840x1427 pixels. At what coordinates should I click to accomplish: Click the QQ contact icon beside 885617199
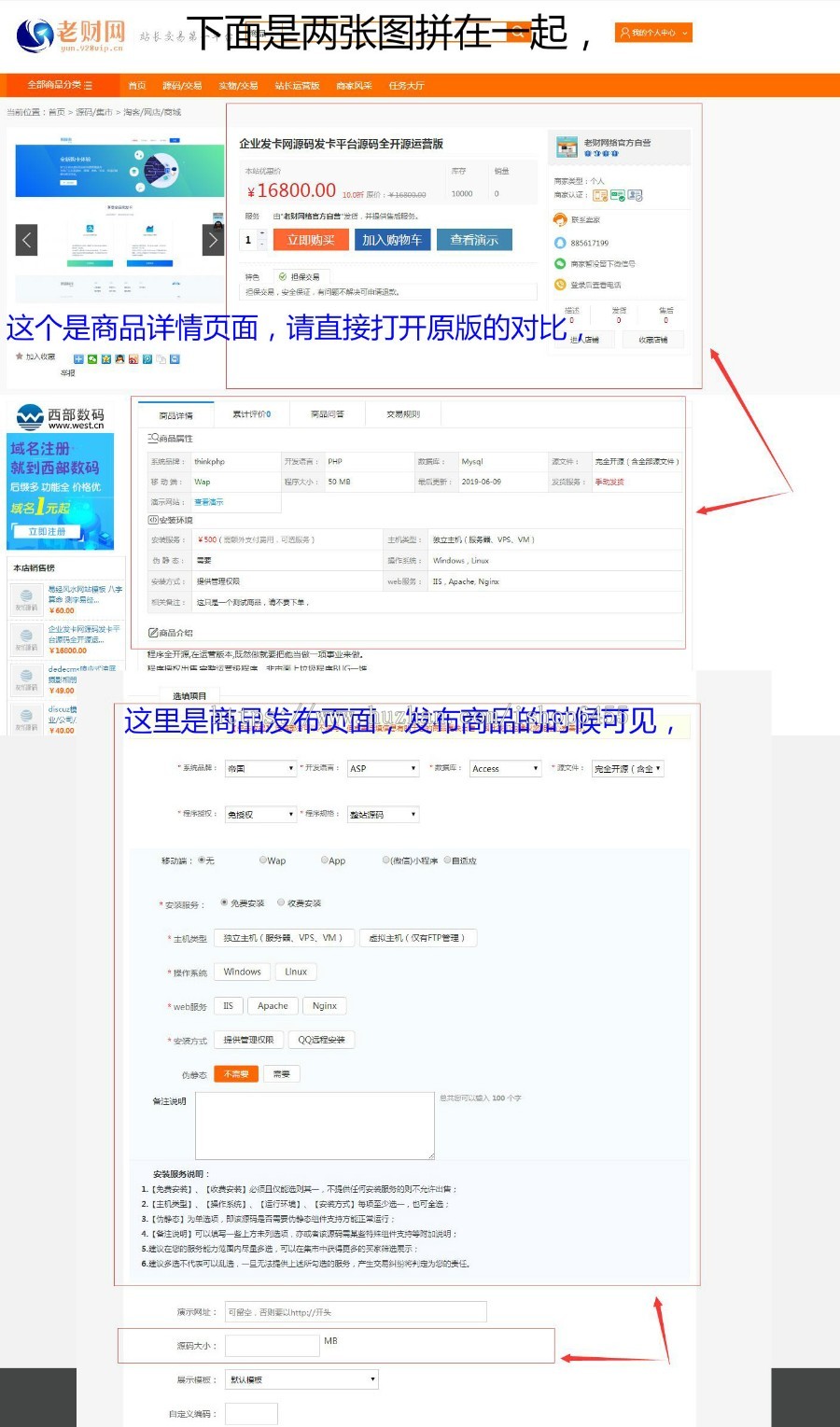pyautogui.click(x=560, y=244)
